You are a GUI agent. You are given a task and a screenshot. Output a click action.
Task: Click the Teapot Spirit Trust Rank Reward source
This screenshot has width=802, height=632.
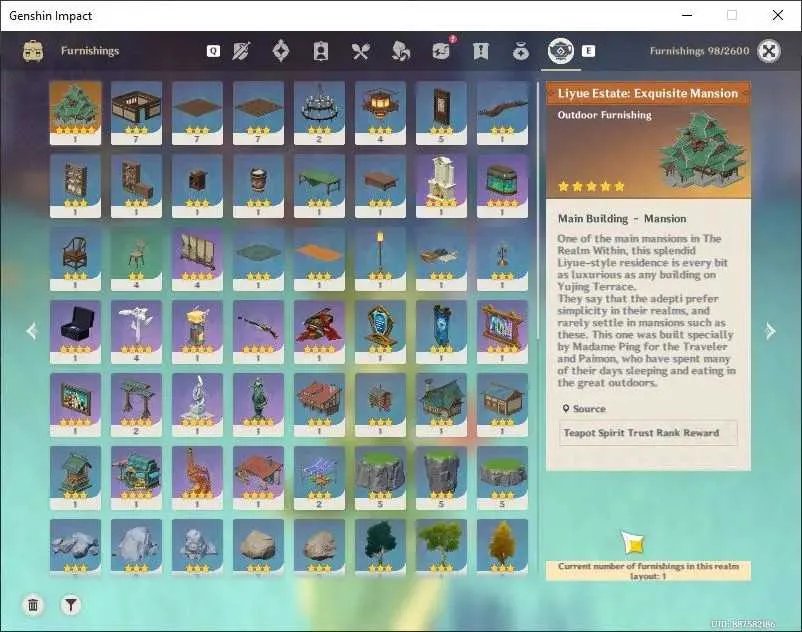pyautogui.click(x=648, y=433)
